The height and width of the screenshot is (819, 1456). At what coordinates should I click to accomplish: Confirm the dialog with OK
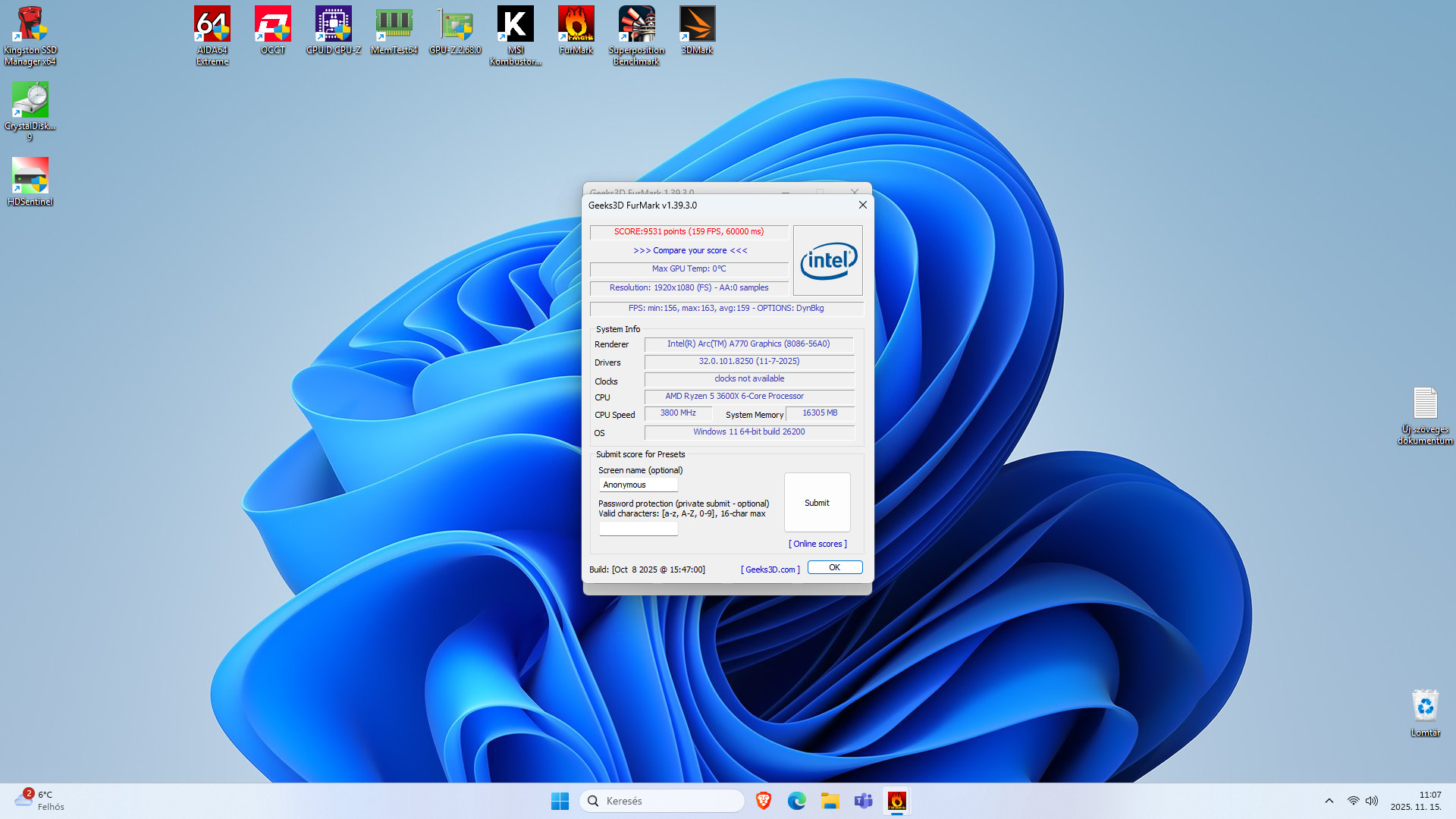(834, 567)
